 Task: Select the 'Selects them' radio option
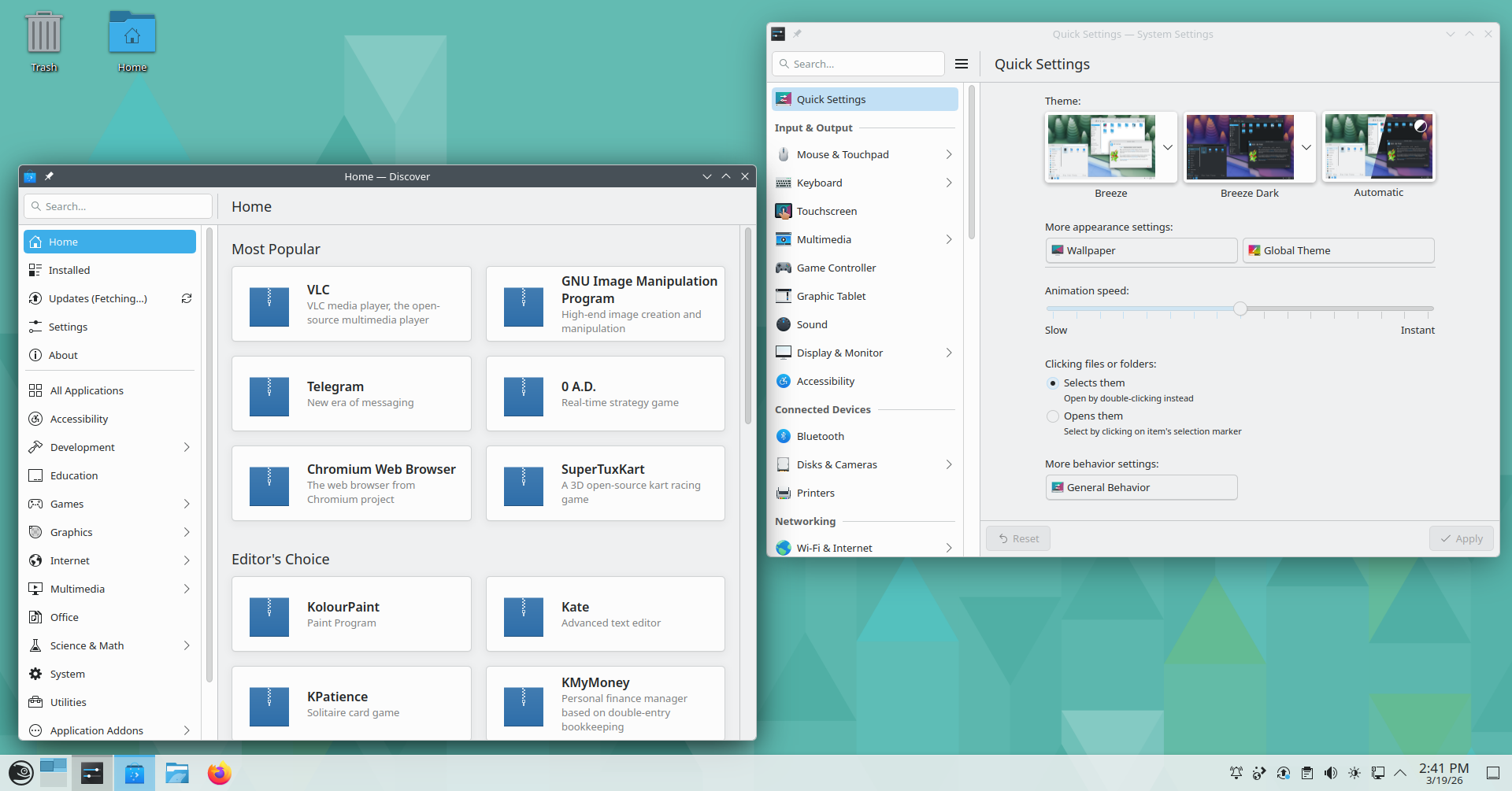click(x=1053, y=383)
